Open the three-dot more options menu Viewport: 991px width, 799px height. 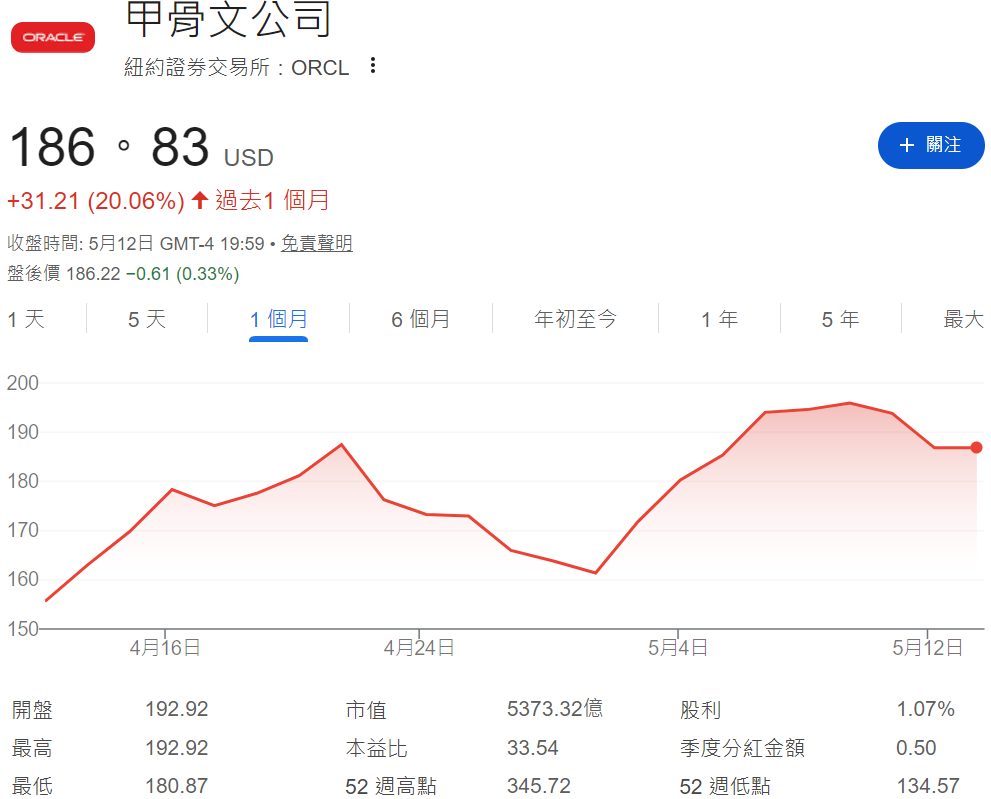tap(373, 65)
